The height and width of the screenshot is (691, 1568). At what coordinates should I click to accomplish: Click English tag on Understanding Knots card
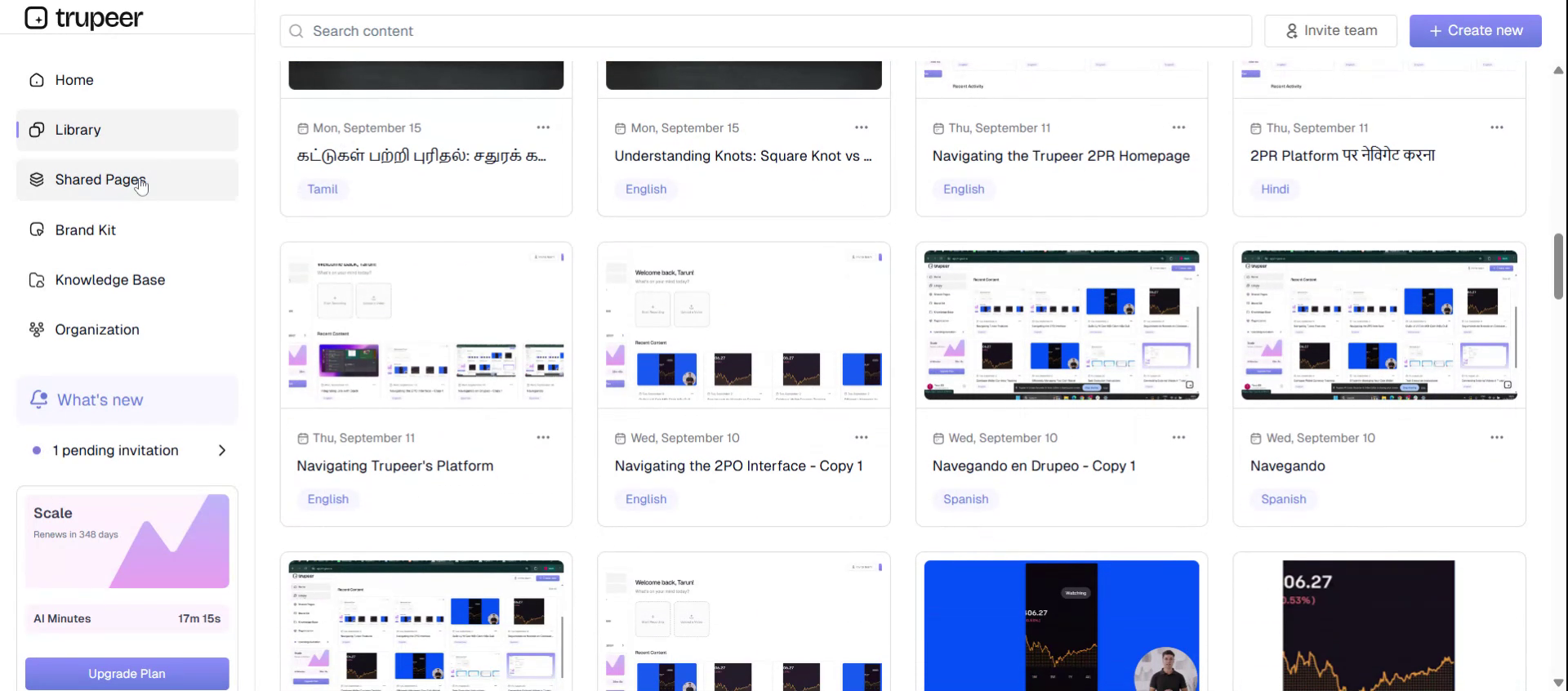[x=646, y=189]
